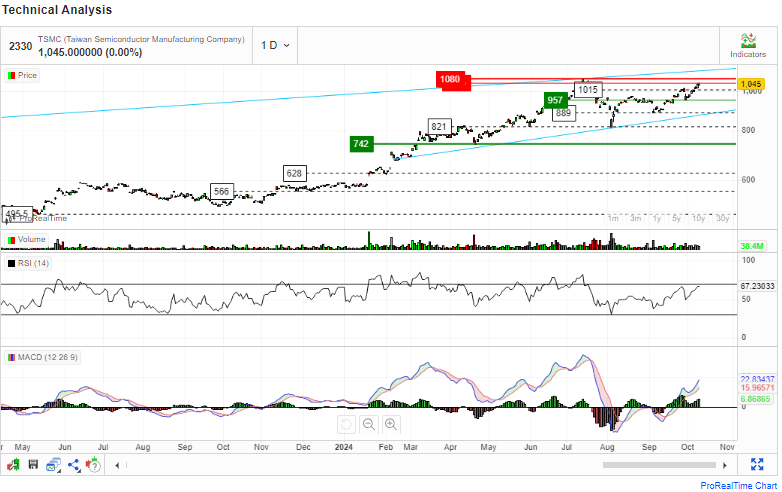Click the zoom out magnifier icon
This screenshot has width=782, height=492.
[369, 424]
